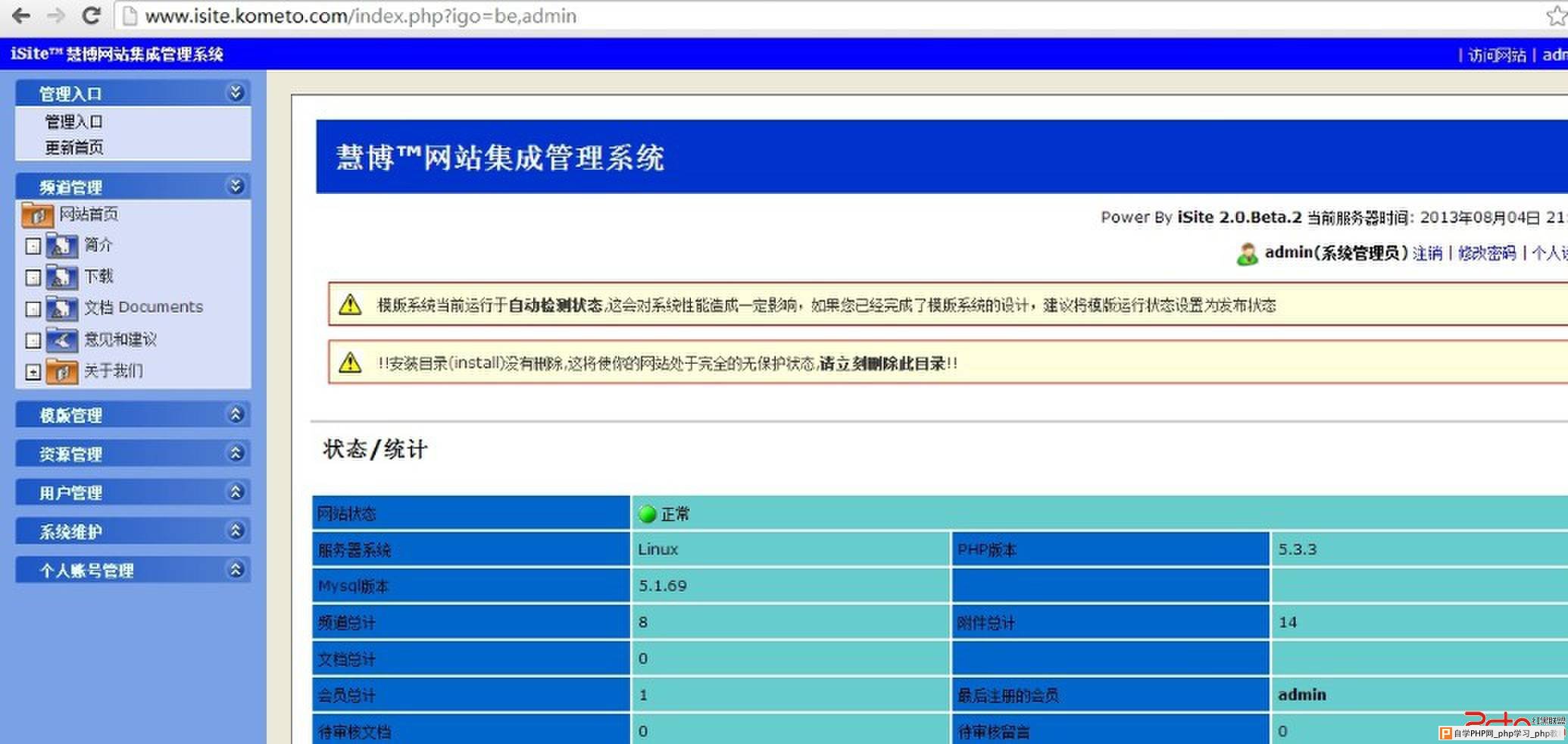This screenshot has height=744, width=1568.
Task: Click the warning icon for 自动检测状态 notice
Action: [x=350, y=305]
